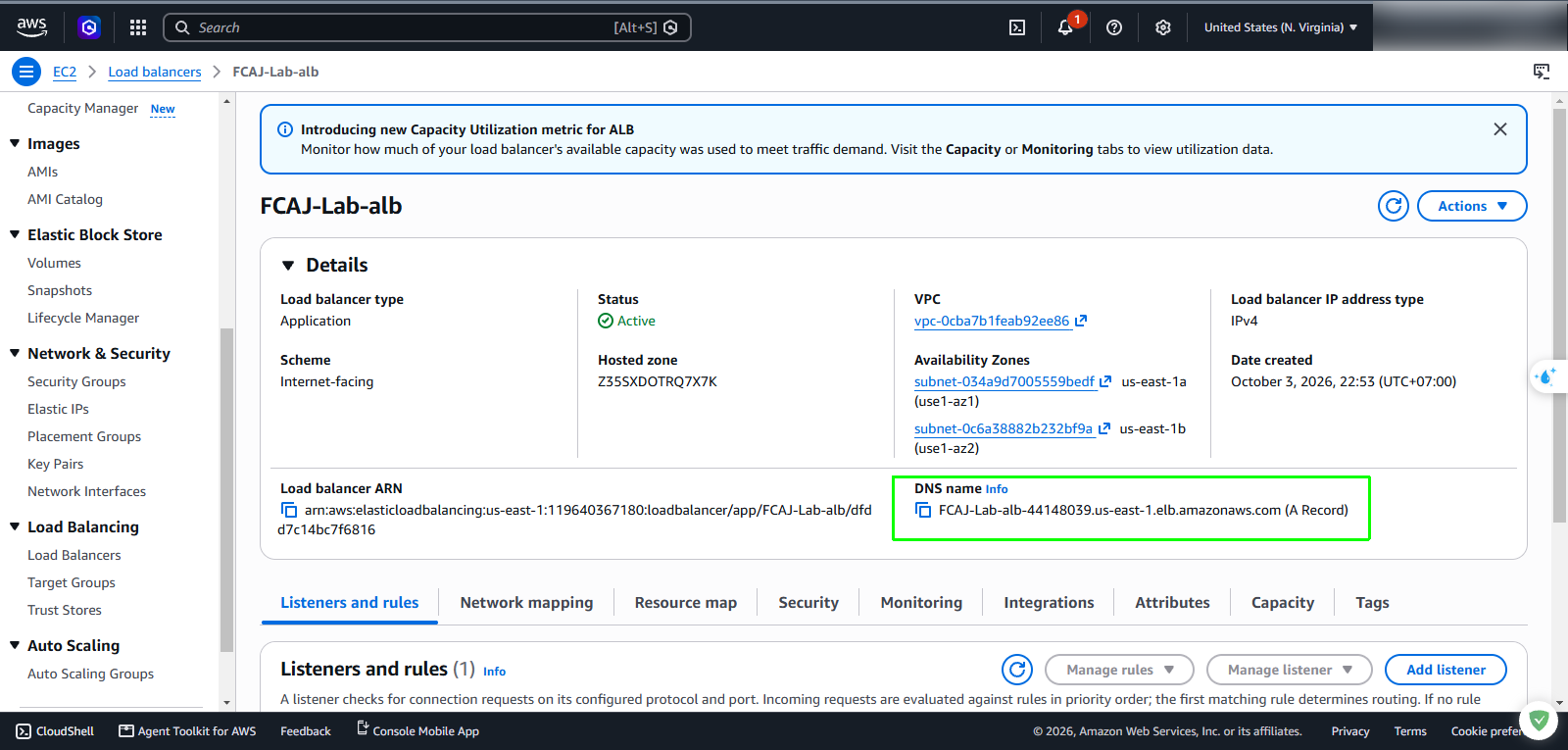Collapse the Network & Security sidebar group
Viewport: 1568px width, 750px height.
coord(15,353)
